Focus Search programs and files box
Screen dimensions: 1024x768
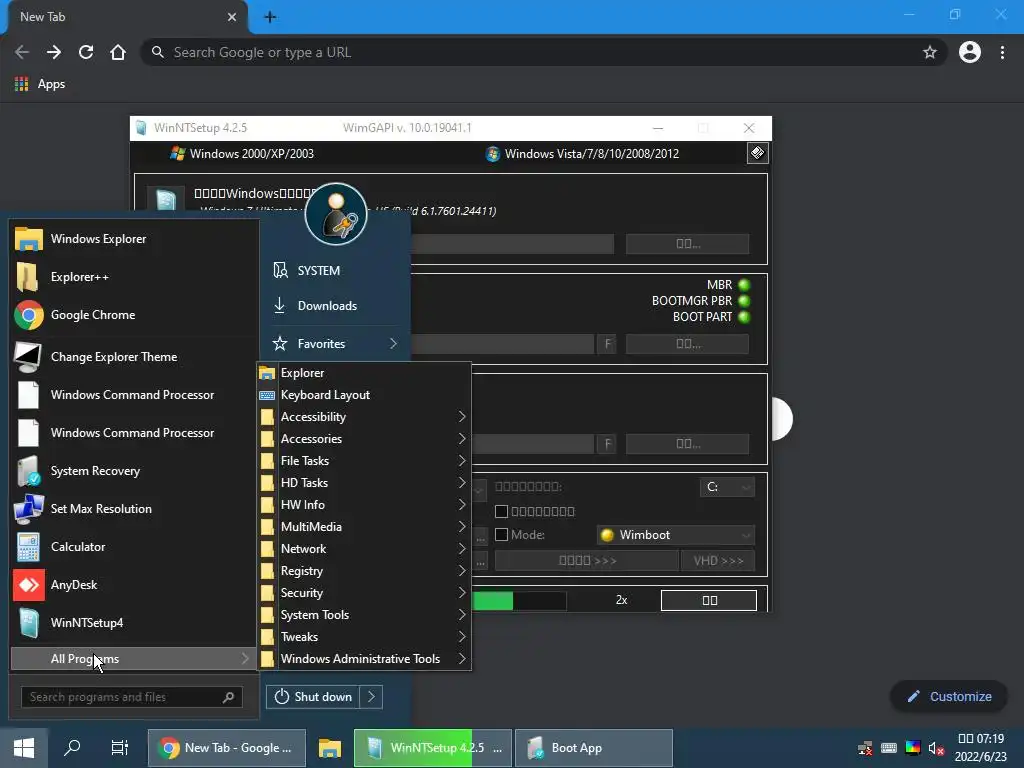coord(132,697)
